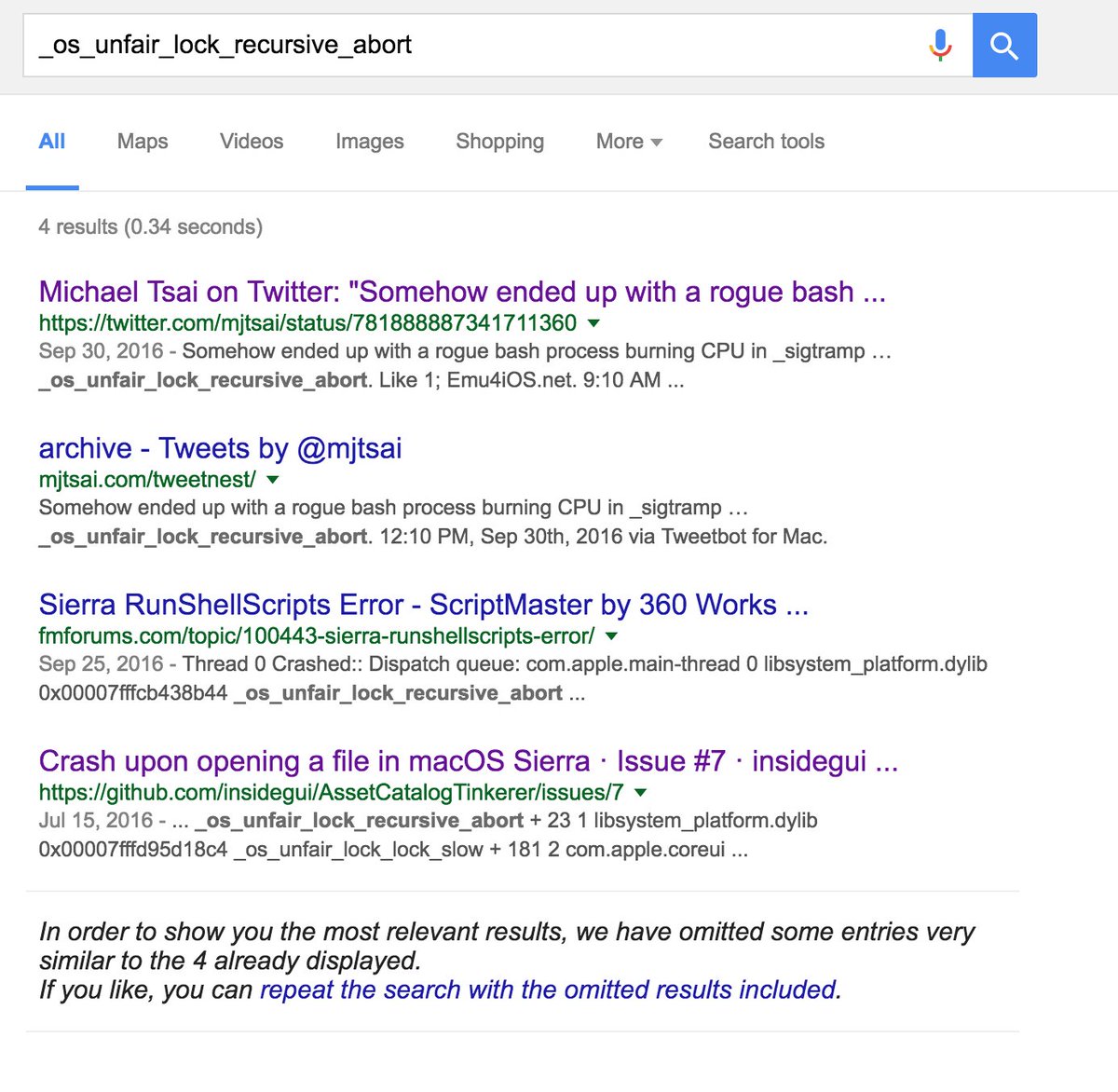Click the Jul 15, 2016 snippet date

(x=95, y=821)
